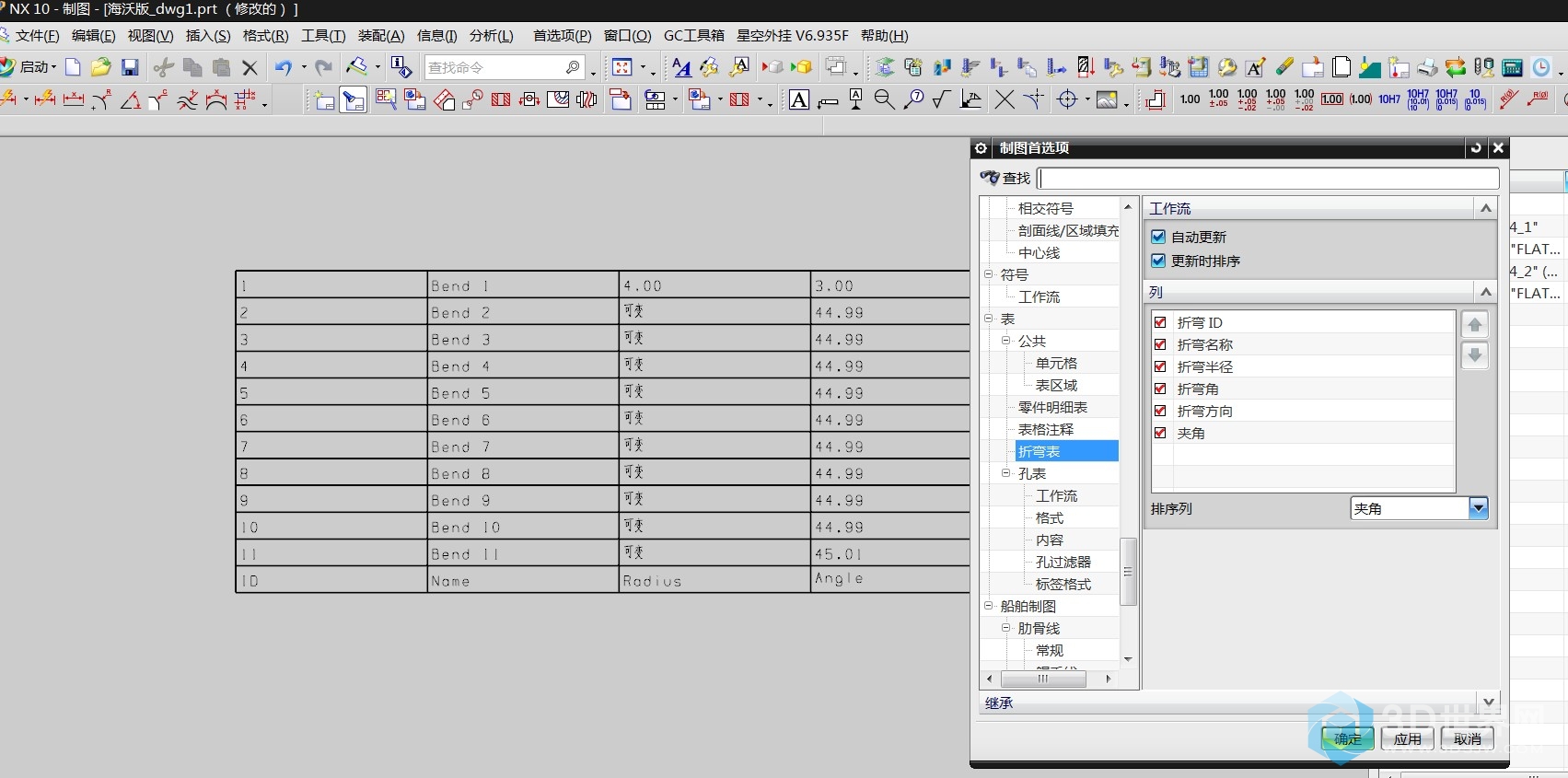This screenshot has width=1568, height=778.
Task: Click the Weld Symbol icon
Action: click(970, 99)
